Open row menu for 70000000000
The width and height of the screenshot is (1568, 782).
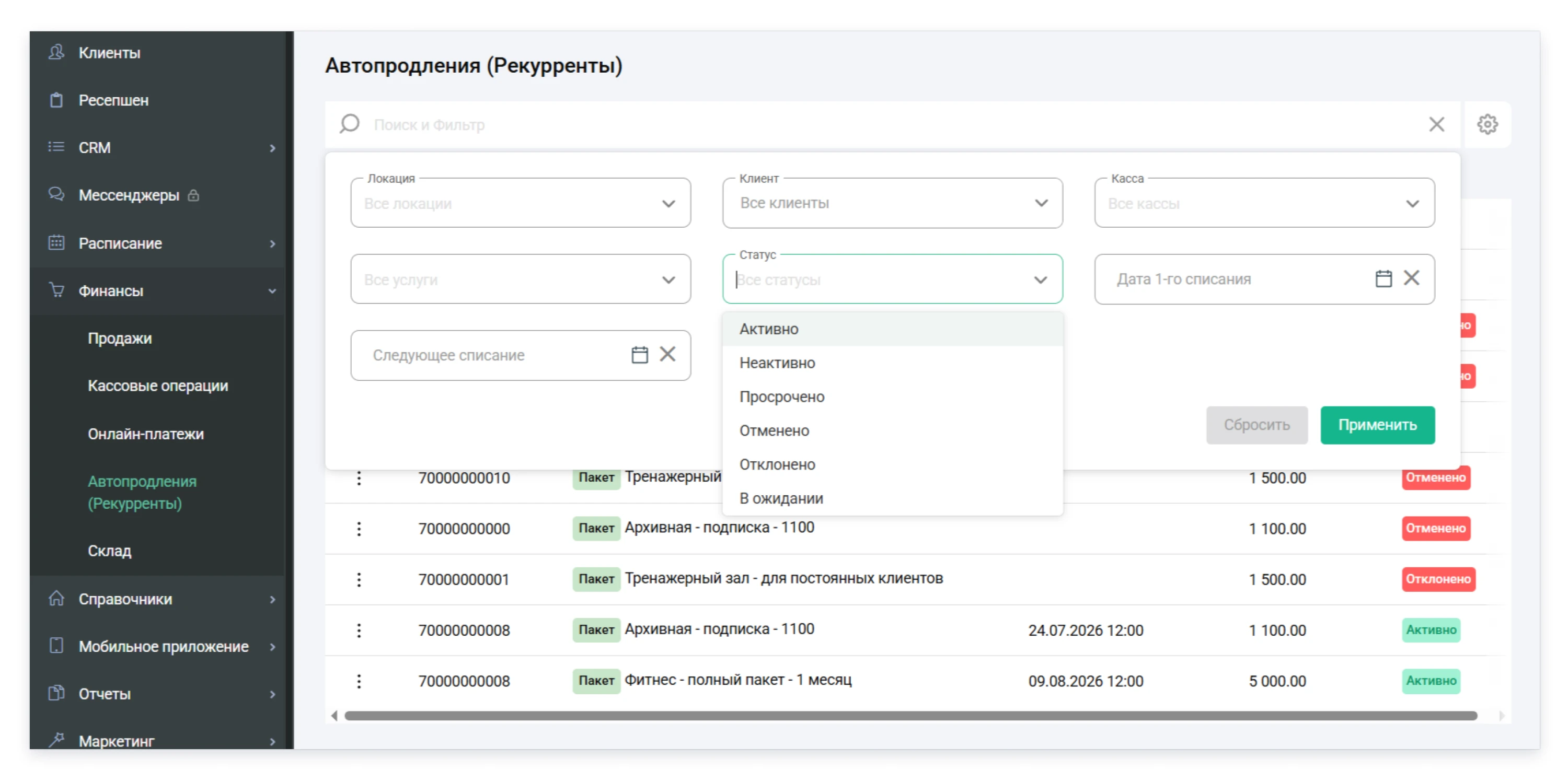[x=359, y=529]
